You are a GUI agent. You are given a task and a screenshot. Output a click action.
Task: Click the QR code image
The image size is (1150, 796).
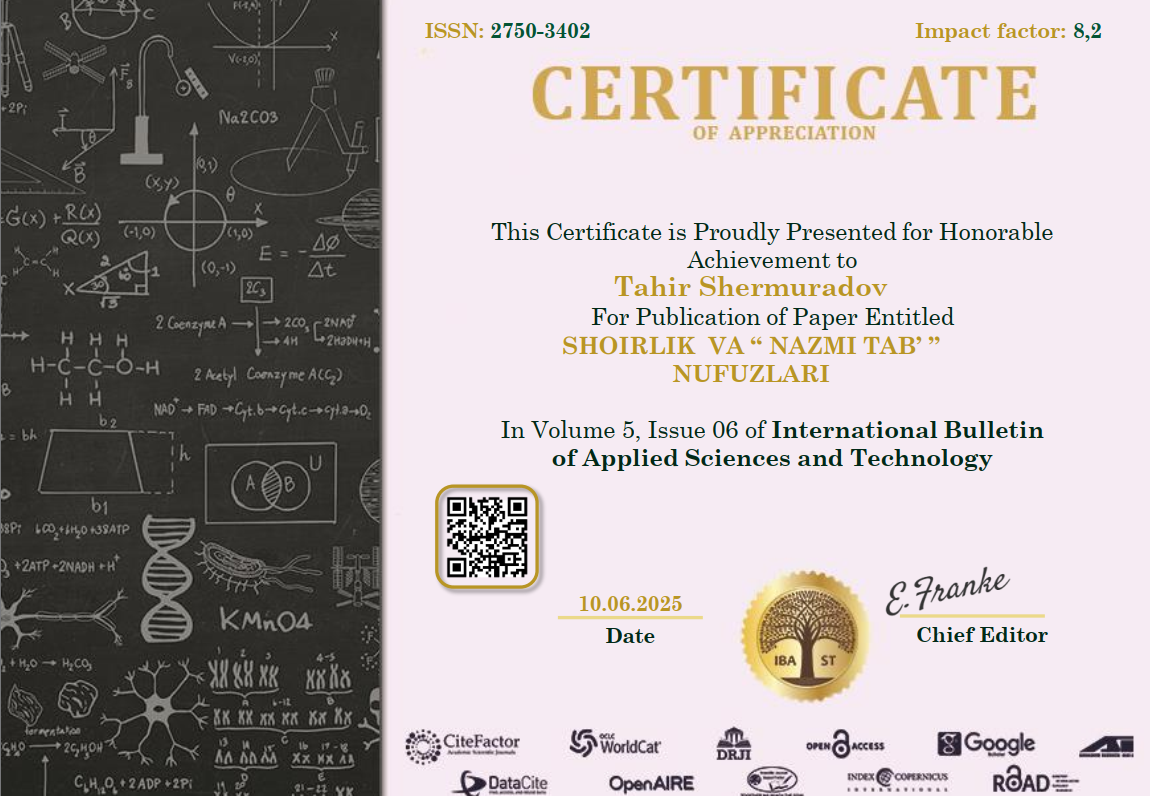487,537
